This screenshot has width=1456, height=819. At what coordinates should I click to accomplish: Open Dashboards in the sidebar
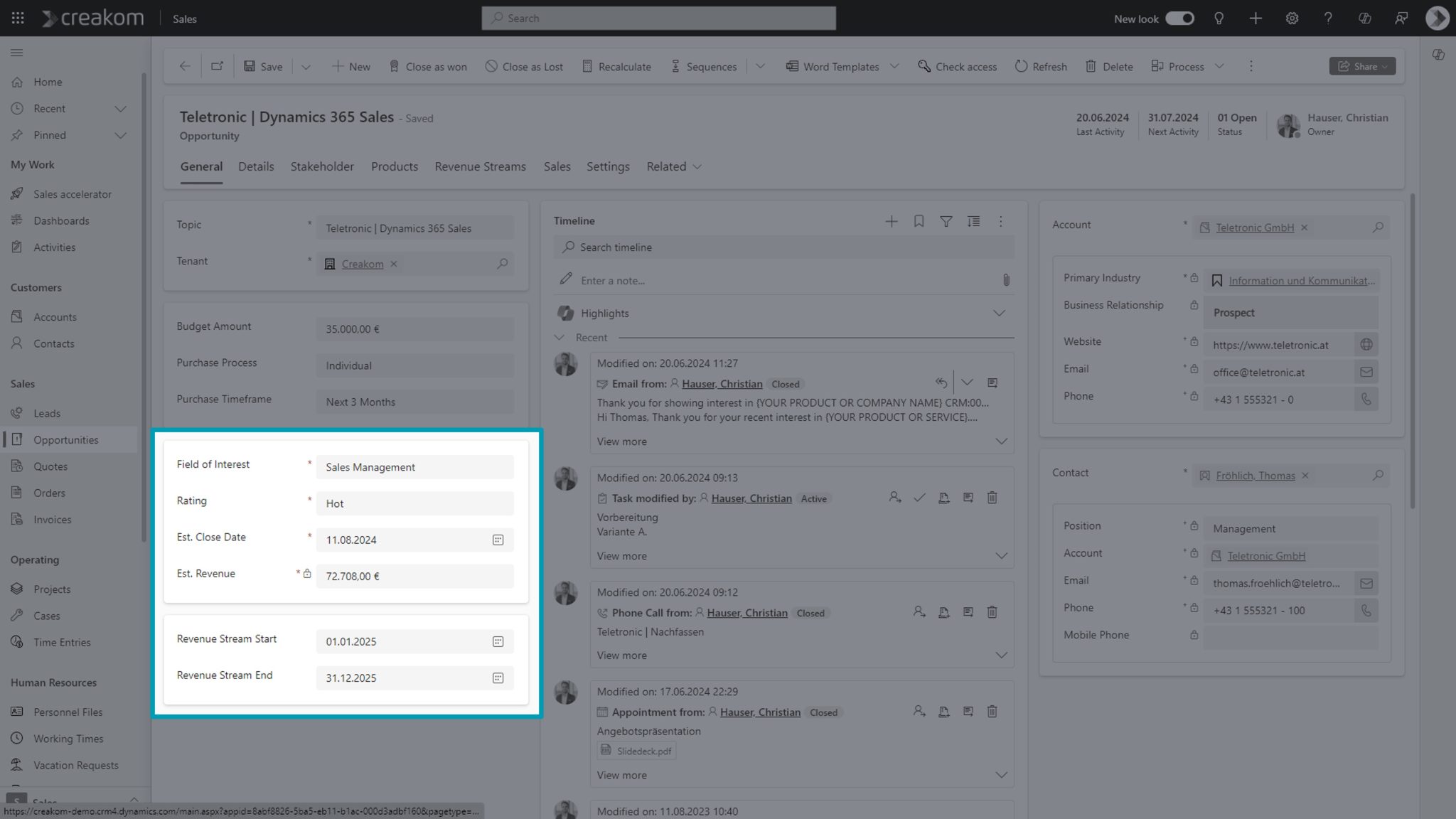pos(61,220)
